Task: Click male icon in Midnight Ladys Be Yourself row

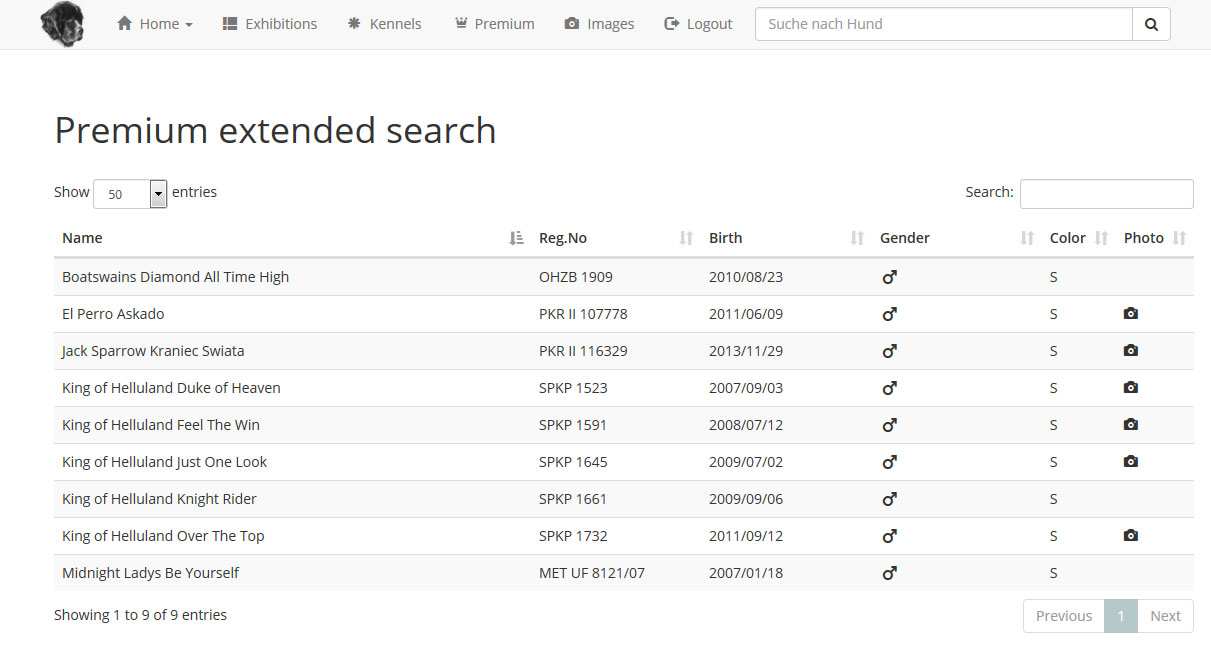Action: [889, 573]
